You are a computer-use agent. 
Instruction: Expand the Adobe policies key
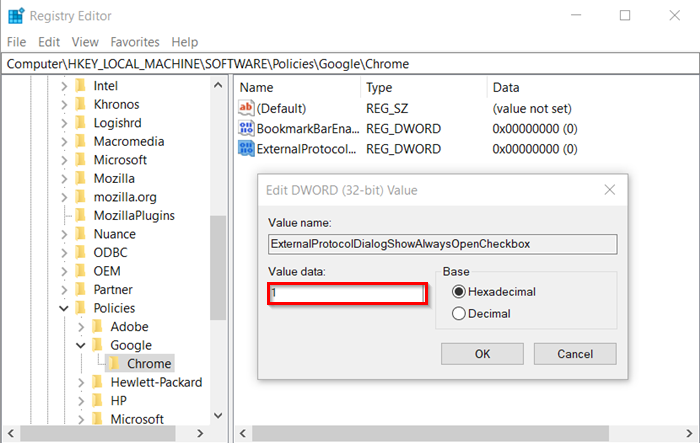81,327
